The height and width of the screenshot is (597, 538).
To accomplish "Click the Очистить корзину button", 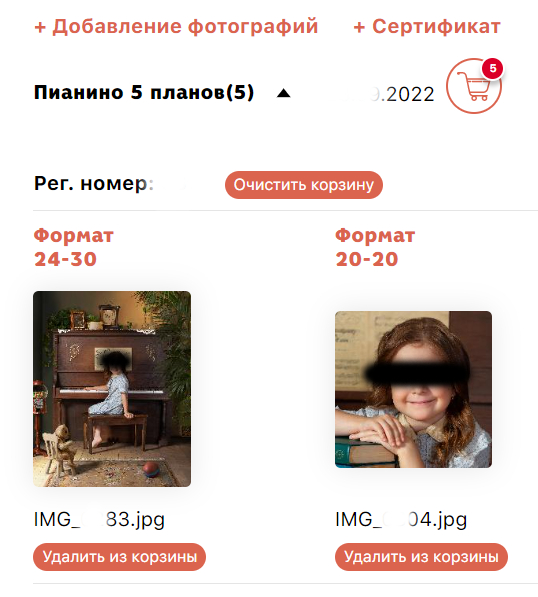I will click(x=304, y=185).
